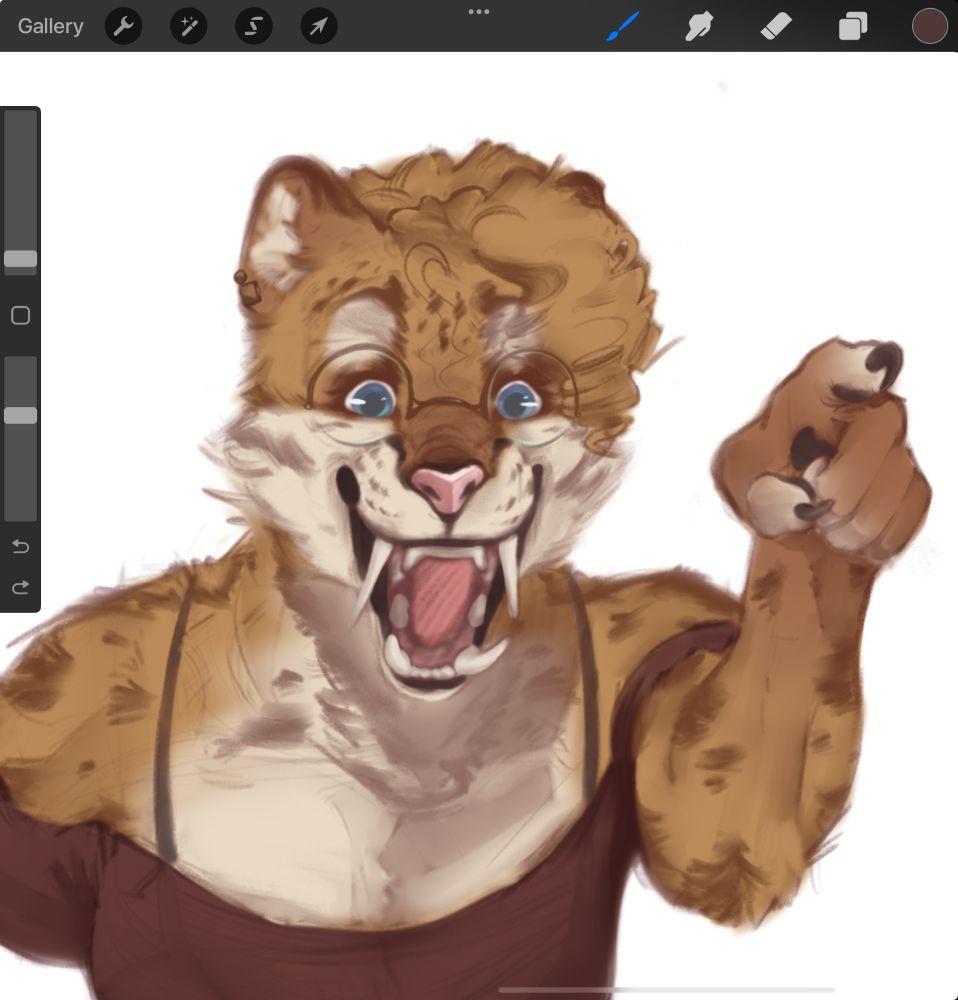Image resolution: width=958 pixels, height=1000 pixels.
Task: Tap the square modify button in sidebar
Action: coord(20,315)
